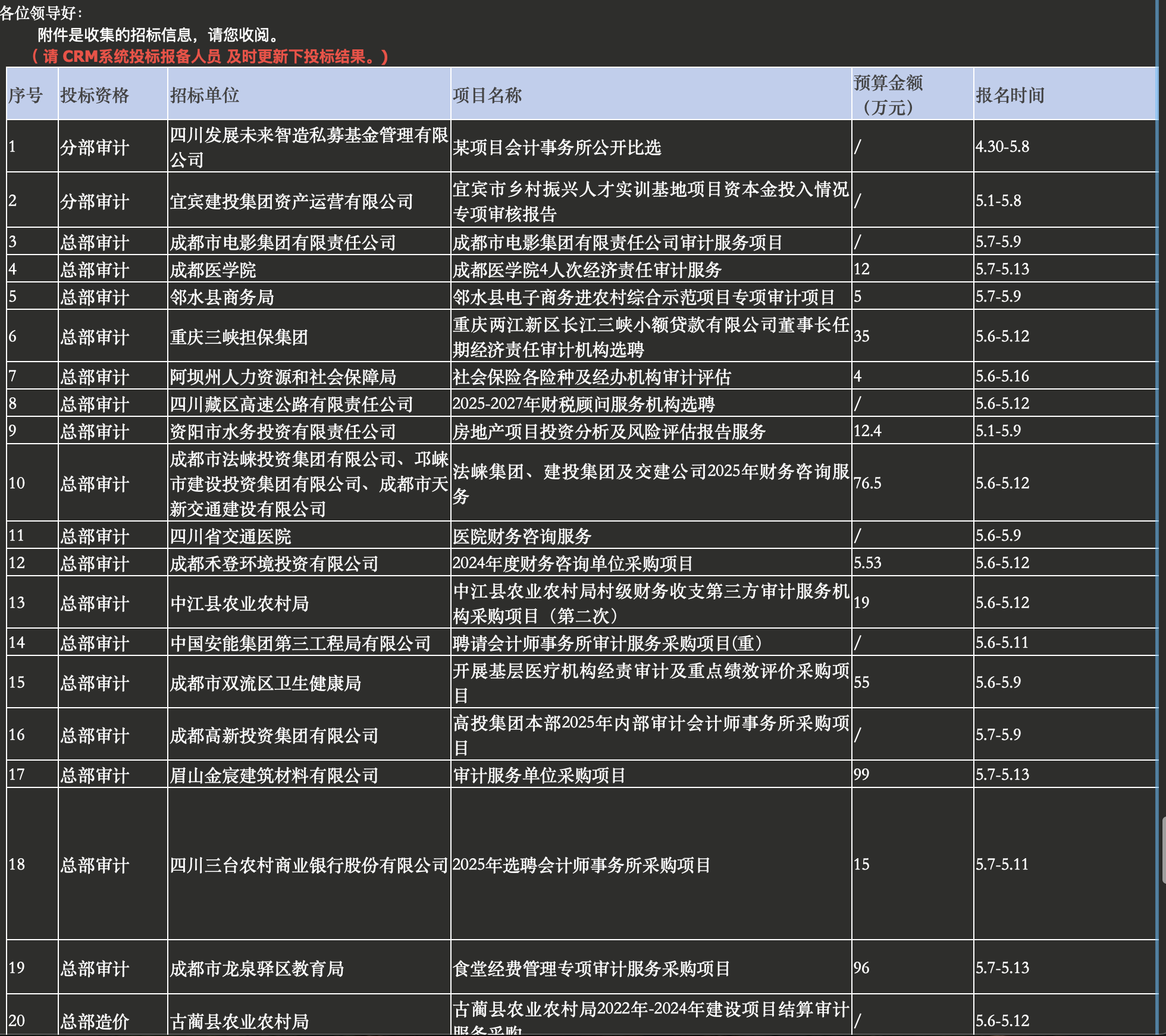The height and width of the screenshot is (1036, 1166).
Task: Click the vertical scrollbar thumb at right edge
Action: (x=1164, y=850)
